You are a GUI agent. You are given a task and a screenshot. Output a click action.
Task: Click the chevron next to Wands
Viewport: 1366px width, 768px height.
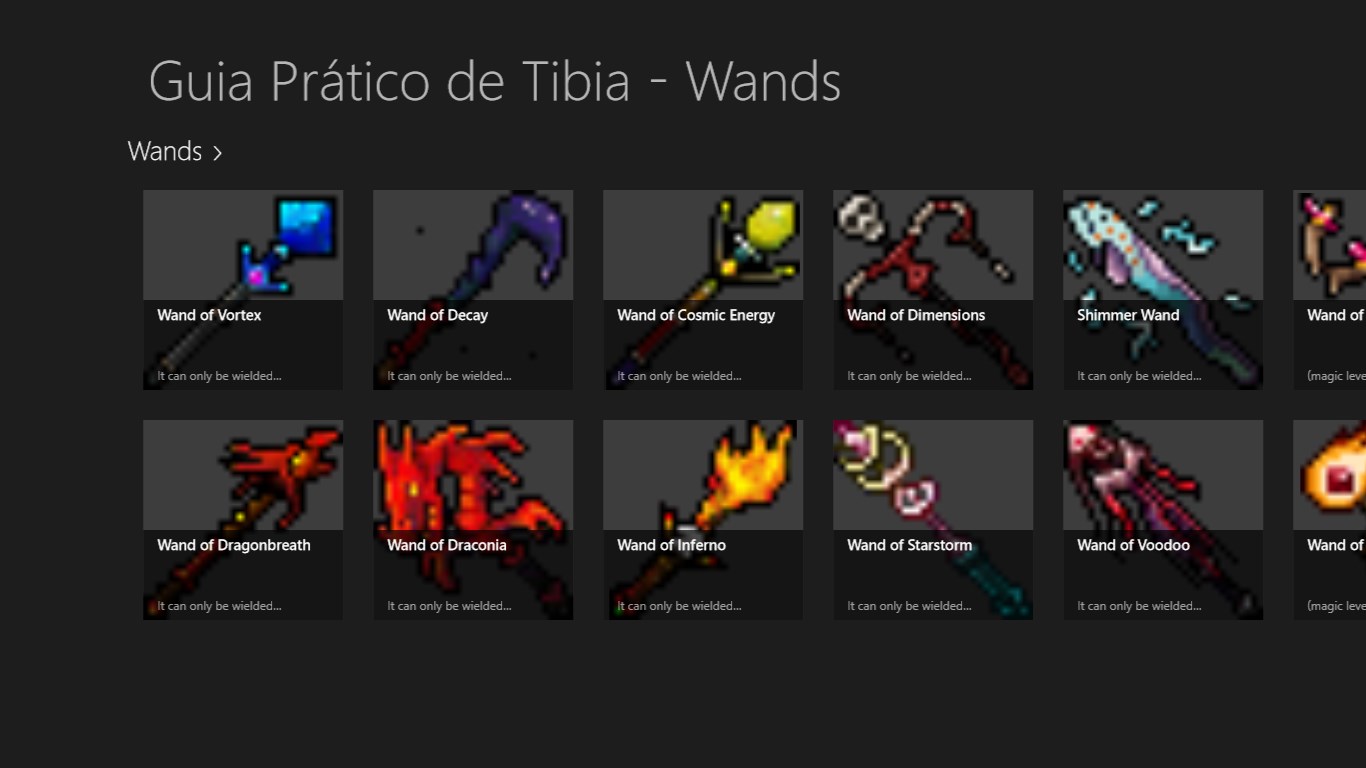tap(217, 153)
